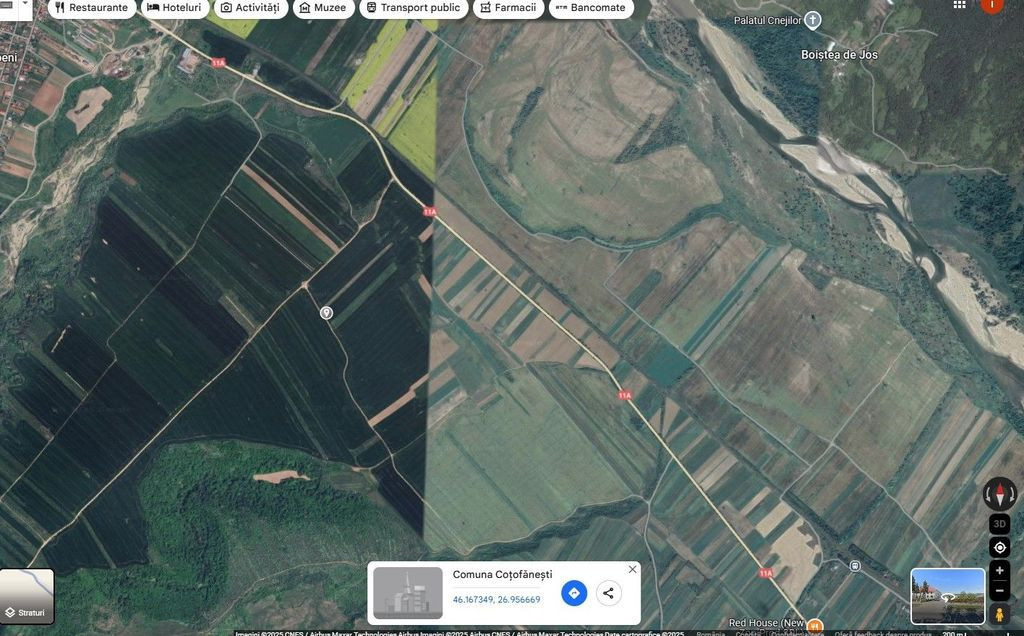Expand the collapsed side panel arrow
The width and height of the screenshot is (1024, 636).
click(x=26, y=5)
